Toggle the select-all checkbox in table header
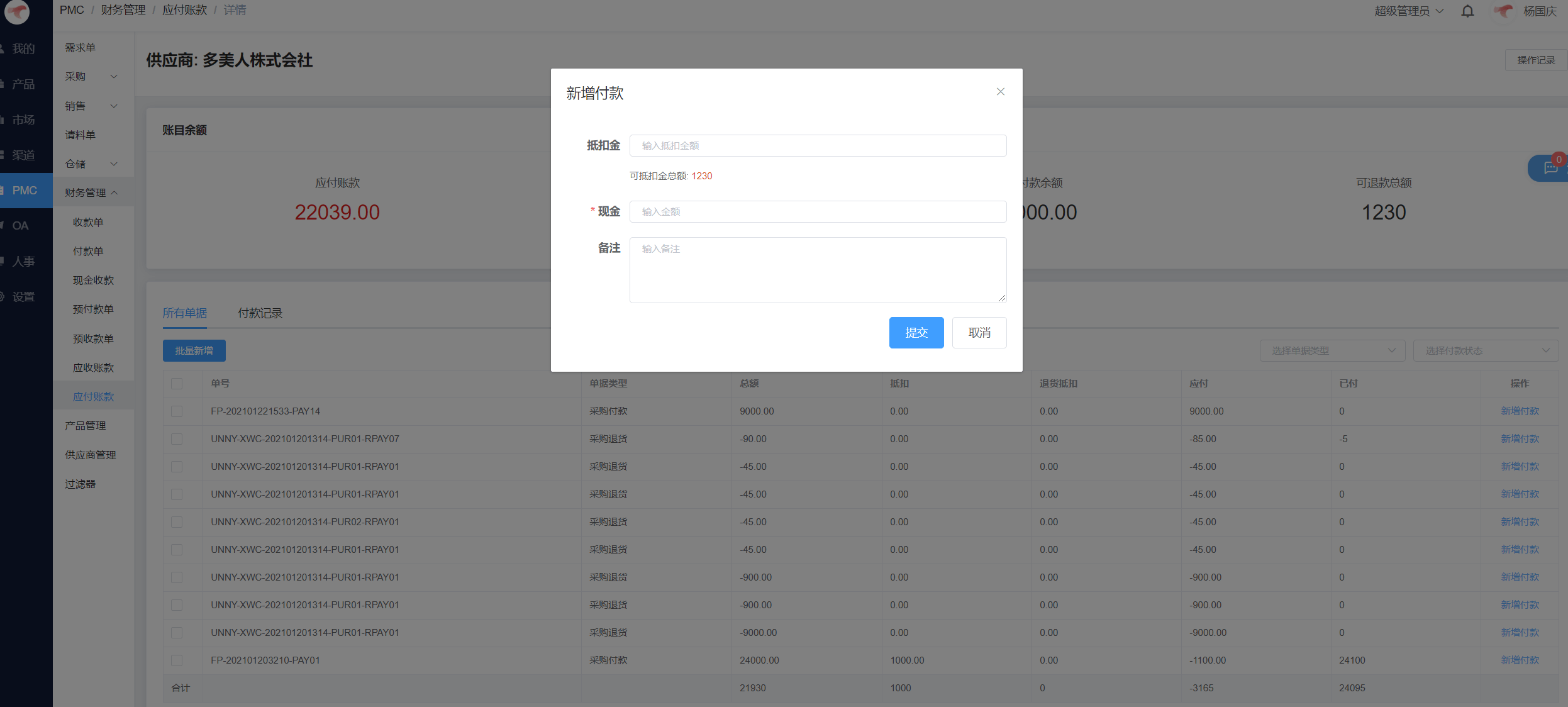The height and width of the screenshot is (707, 1568). coord(177,384)
